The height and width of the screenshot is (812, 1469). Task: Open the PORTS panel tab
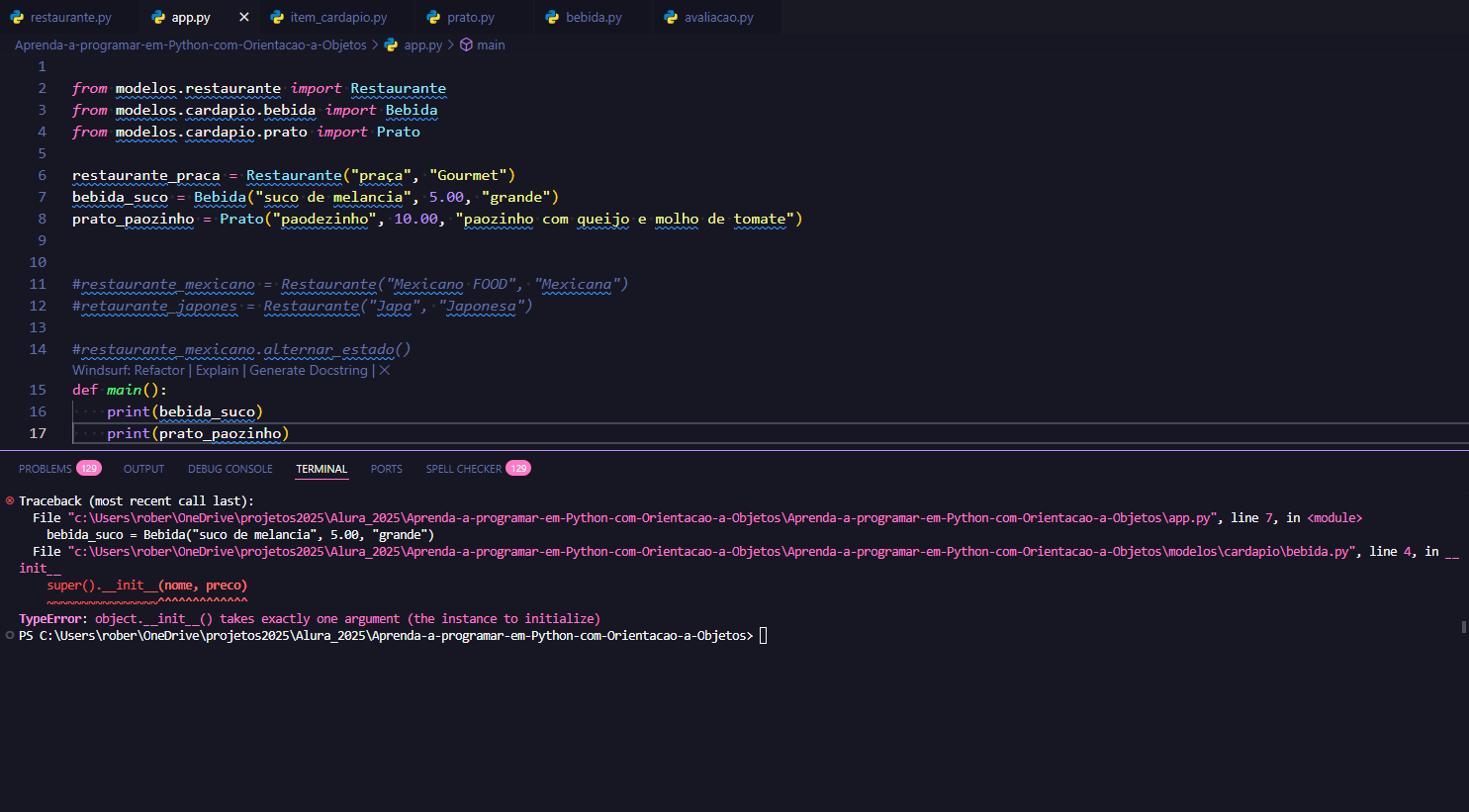[386, 469]
